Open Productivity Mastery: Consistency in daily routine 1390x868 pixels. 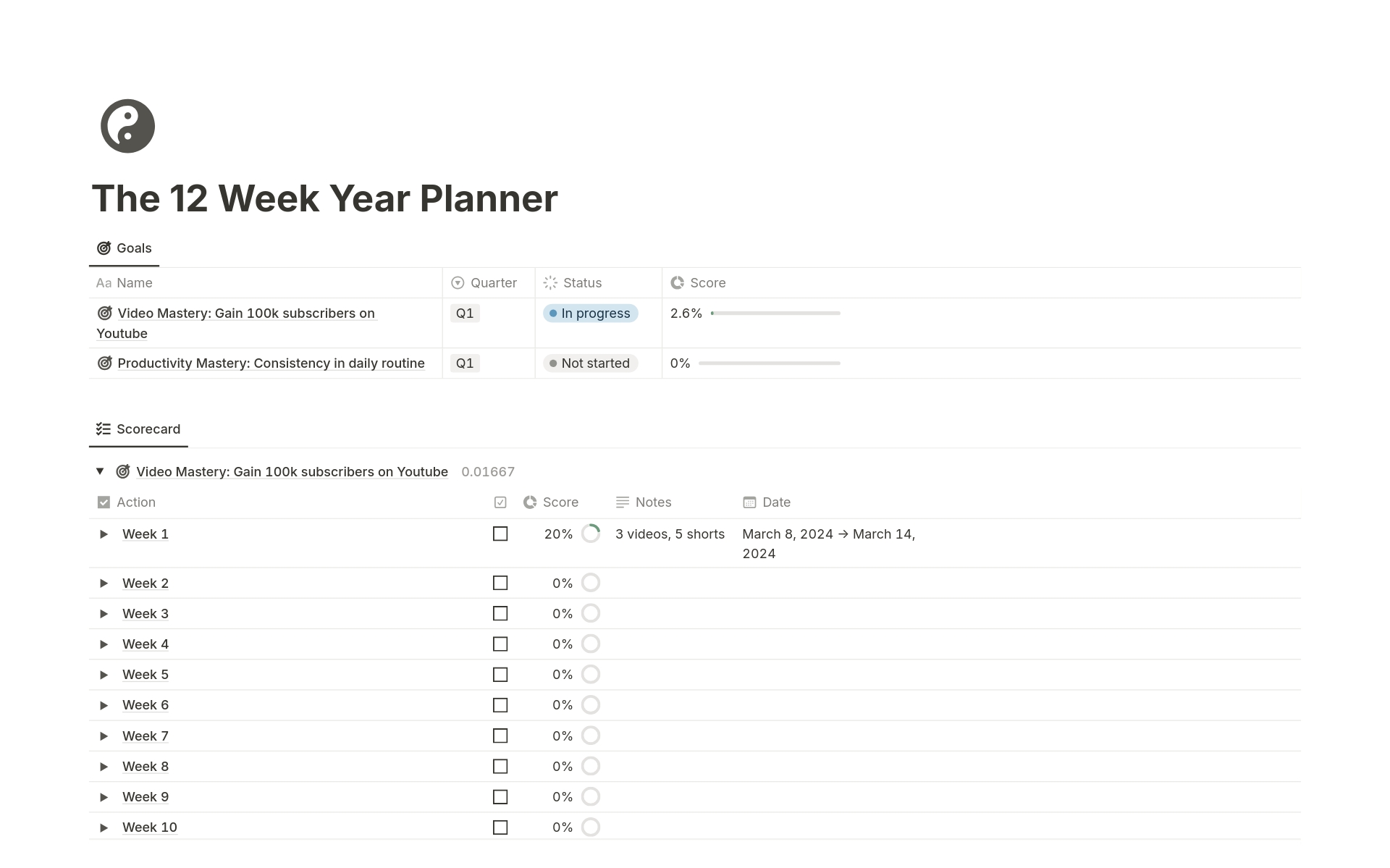[271, 363]
